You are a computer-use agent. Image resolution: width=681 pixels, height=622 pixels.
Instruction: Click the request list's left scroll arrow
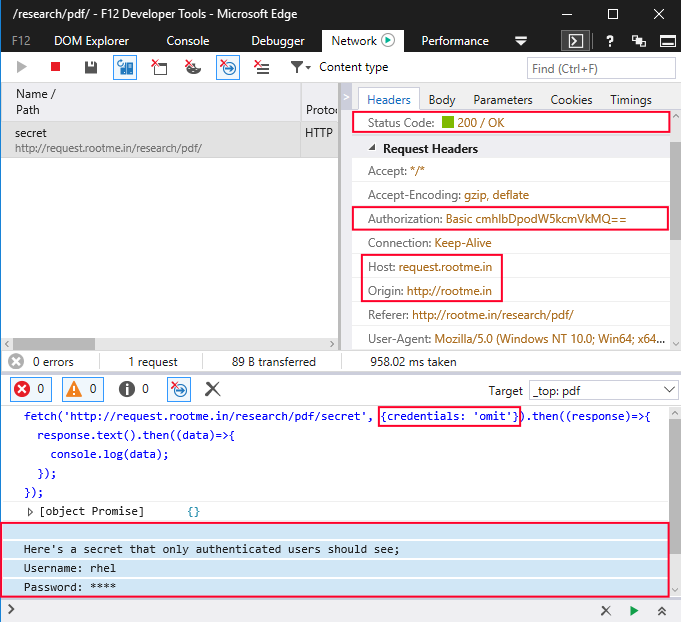pyautogui.click(x=7, y=344)
